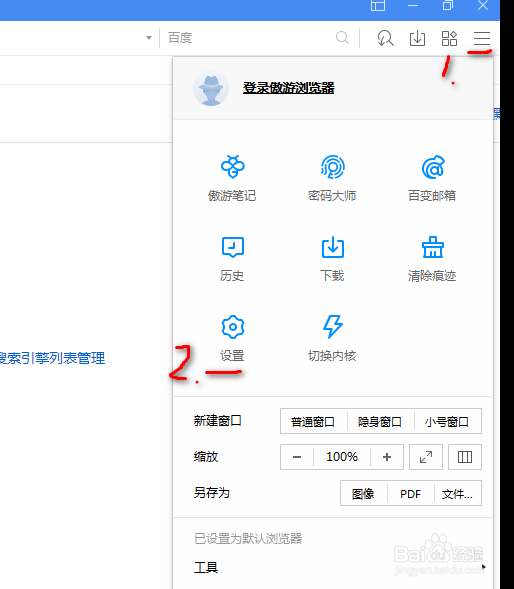Viewport: 514px width, 589px height.
Task: Expand the address bar dropdown arrow
Action: tap(149, 38)
